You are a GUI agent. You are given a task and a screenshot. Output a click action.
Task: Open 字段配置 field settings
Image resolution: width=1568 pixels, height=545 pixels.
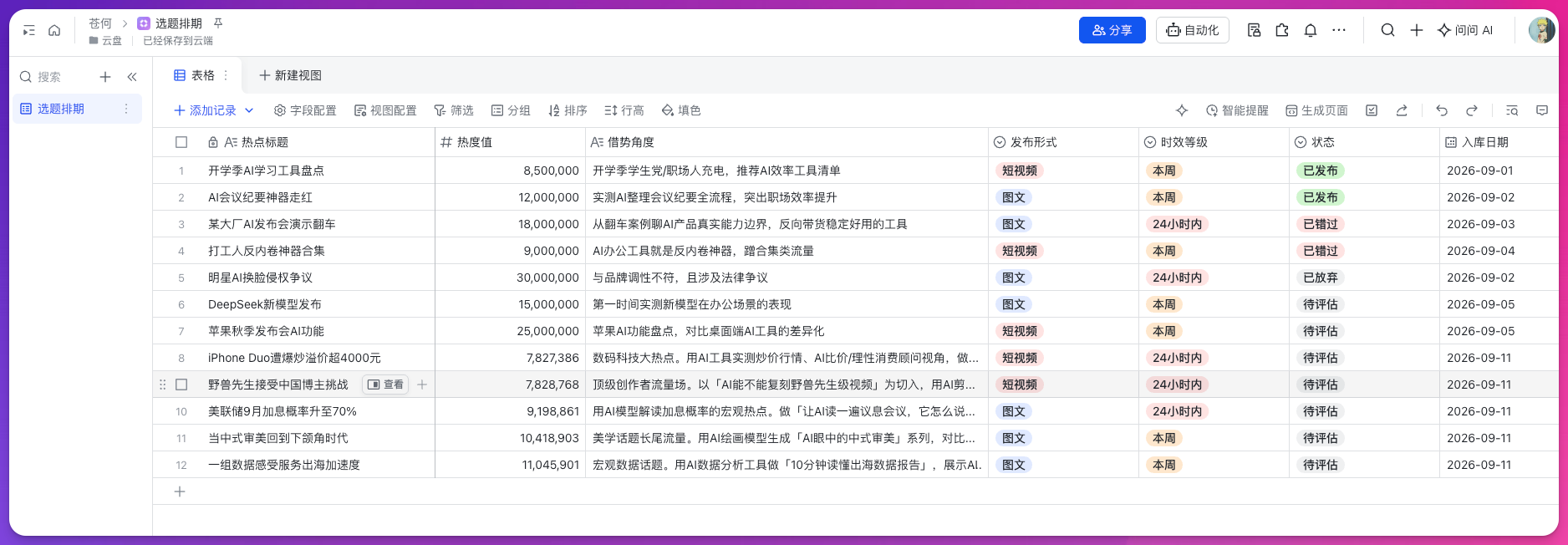pyautogui.click(x=305, y=110)
